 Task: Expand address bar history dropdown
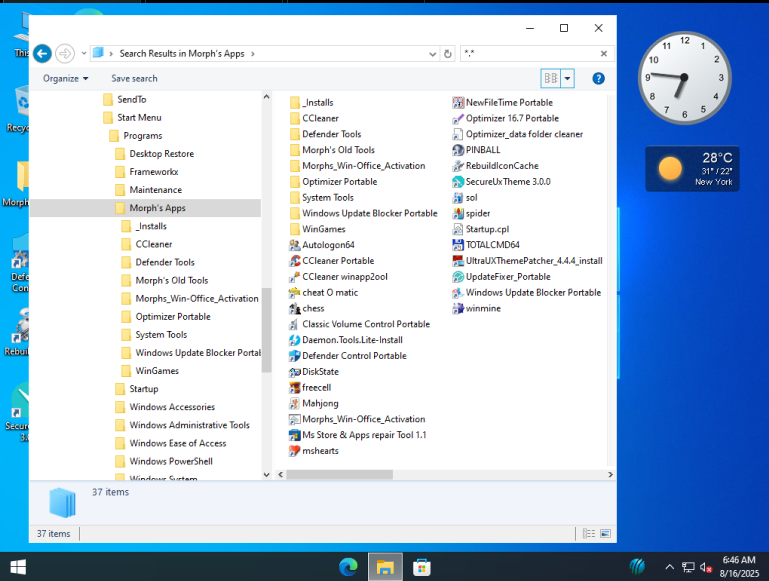(x=433, y=54)
